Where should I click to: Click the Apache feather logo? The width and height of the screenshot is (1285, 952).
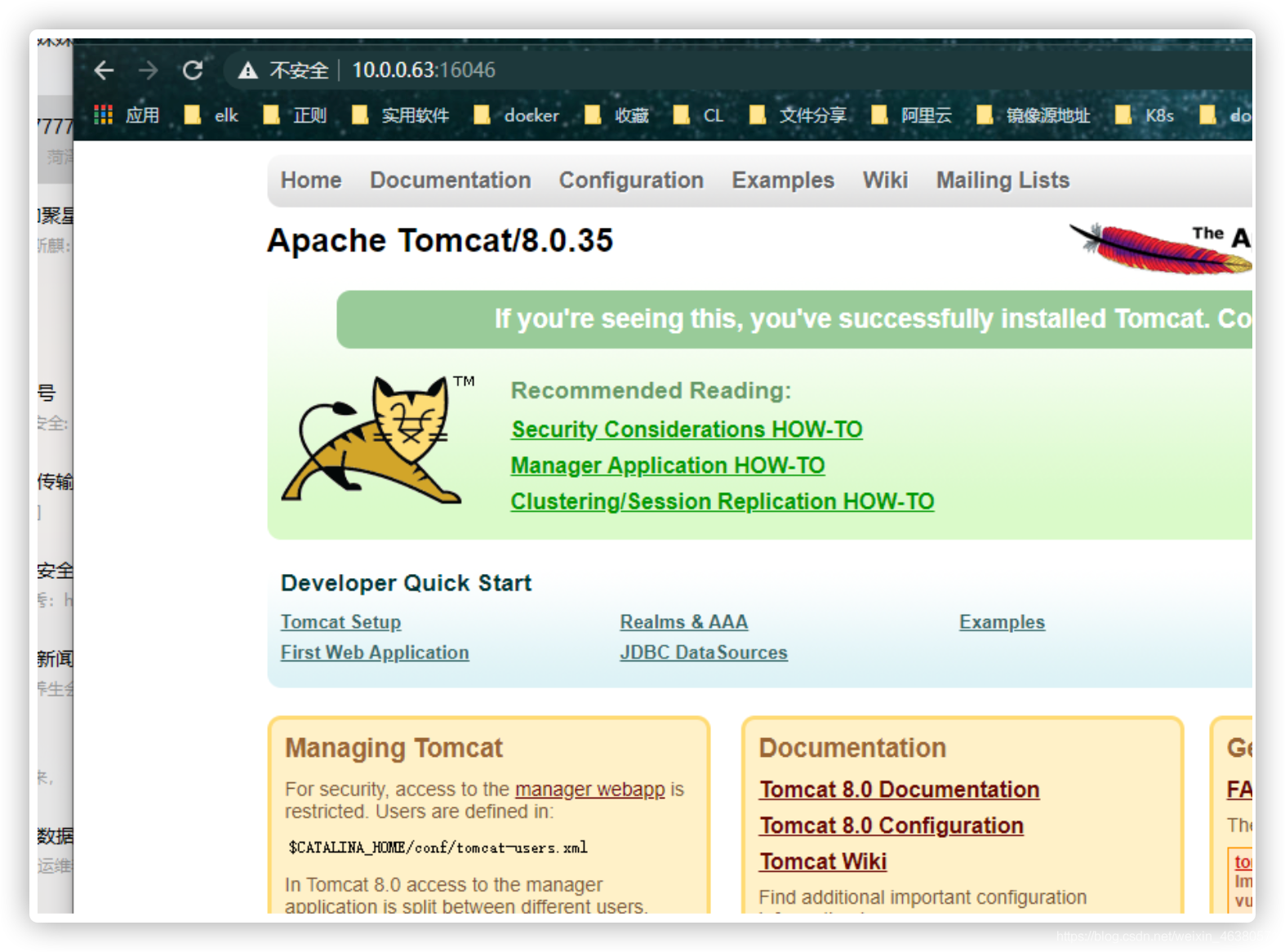(x=1160, y=247)
